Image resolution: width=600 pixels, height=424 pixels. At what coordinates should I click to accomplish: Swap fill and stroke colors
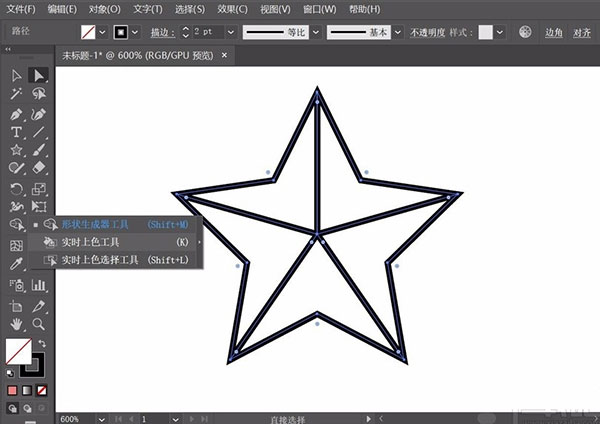pos(42,344)
